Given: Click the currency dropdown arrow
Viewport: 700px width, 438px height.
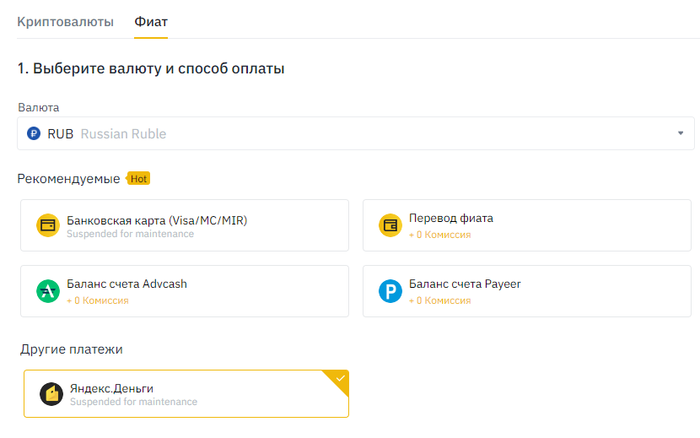Looking at the screenshot, I should click(x=680, y=133).
